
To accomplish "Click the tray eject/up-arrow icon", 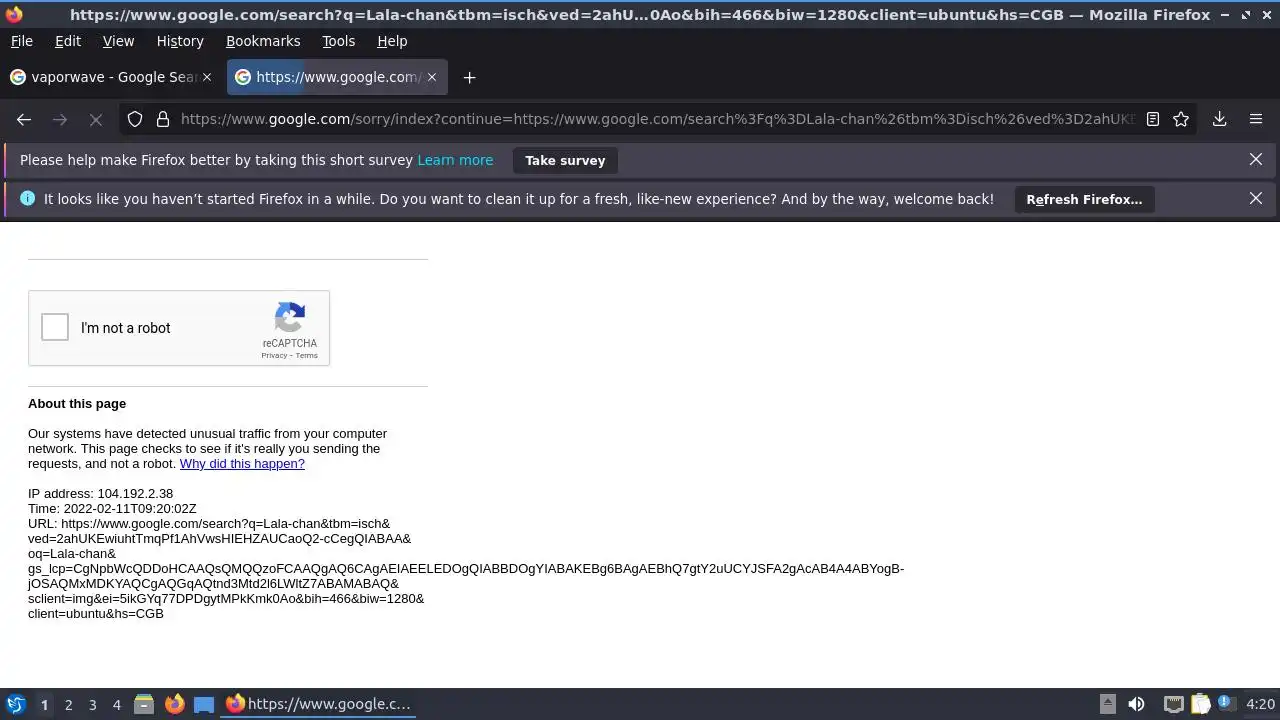I will (x=1108, y=704).
